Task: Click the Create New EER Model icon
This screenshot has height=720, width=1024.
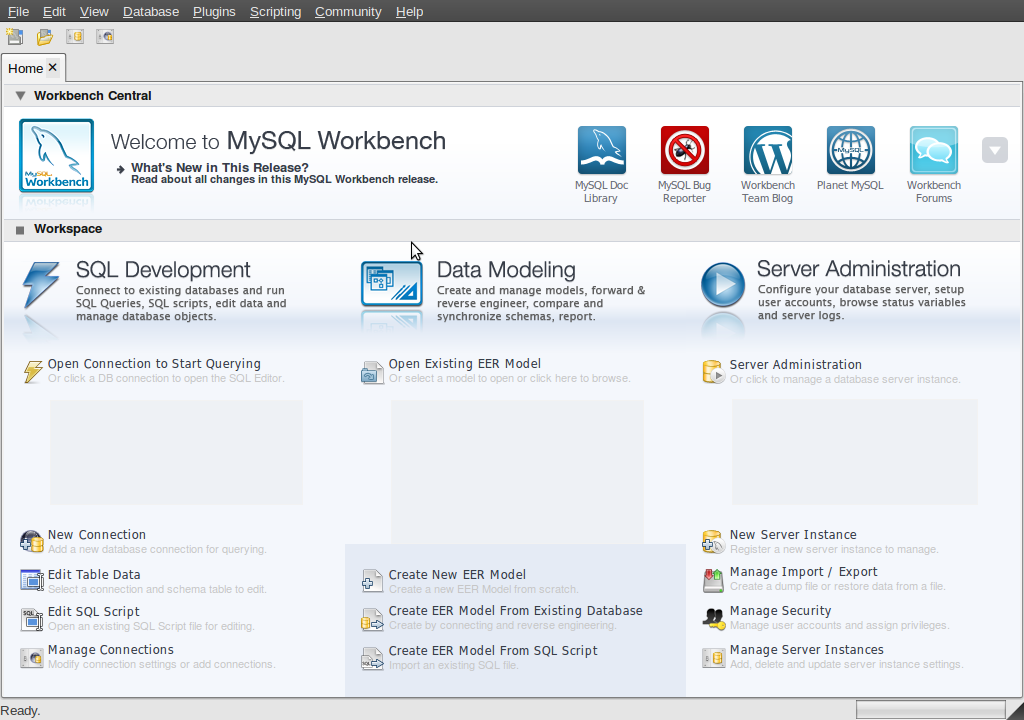Action: point(372,581)
